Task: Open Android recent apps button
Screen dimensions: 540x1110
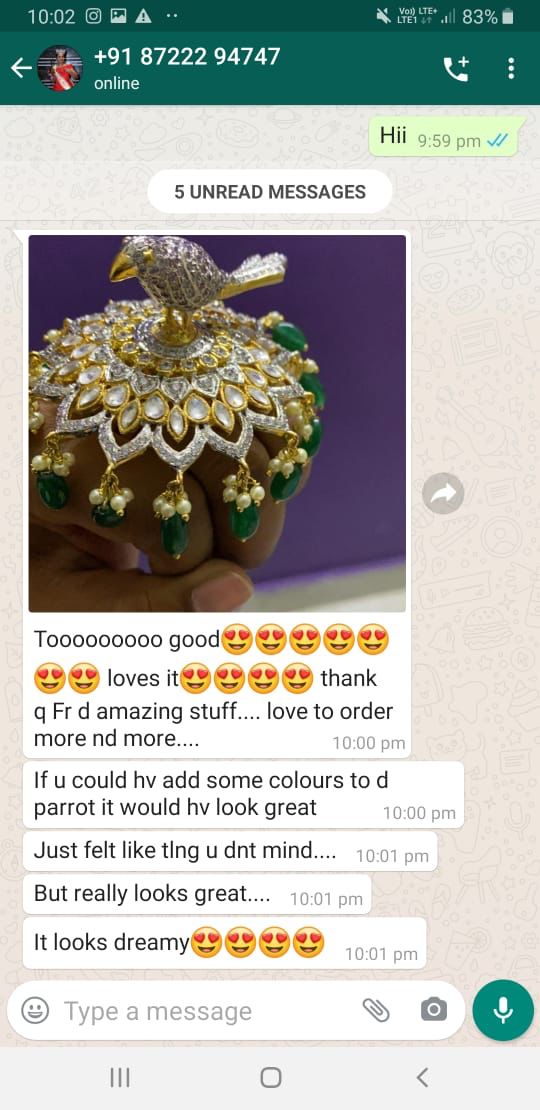Action: [120, 1077]
